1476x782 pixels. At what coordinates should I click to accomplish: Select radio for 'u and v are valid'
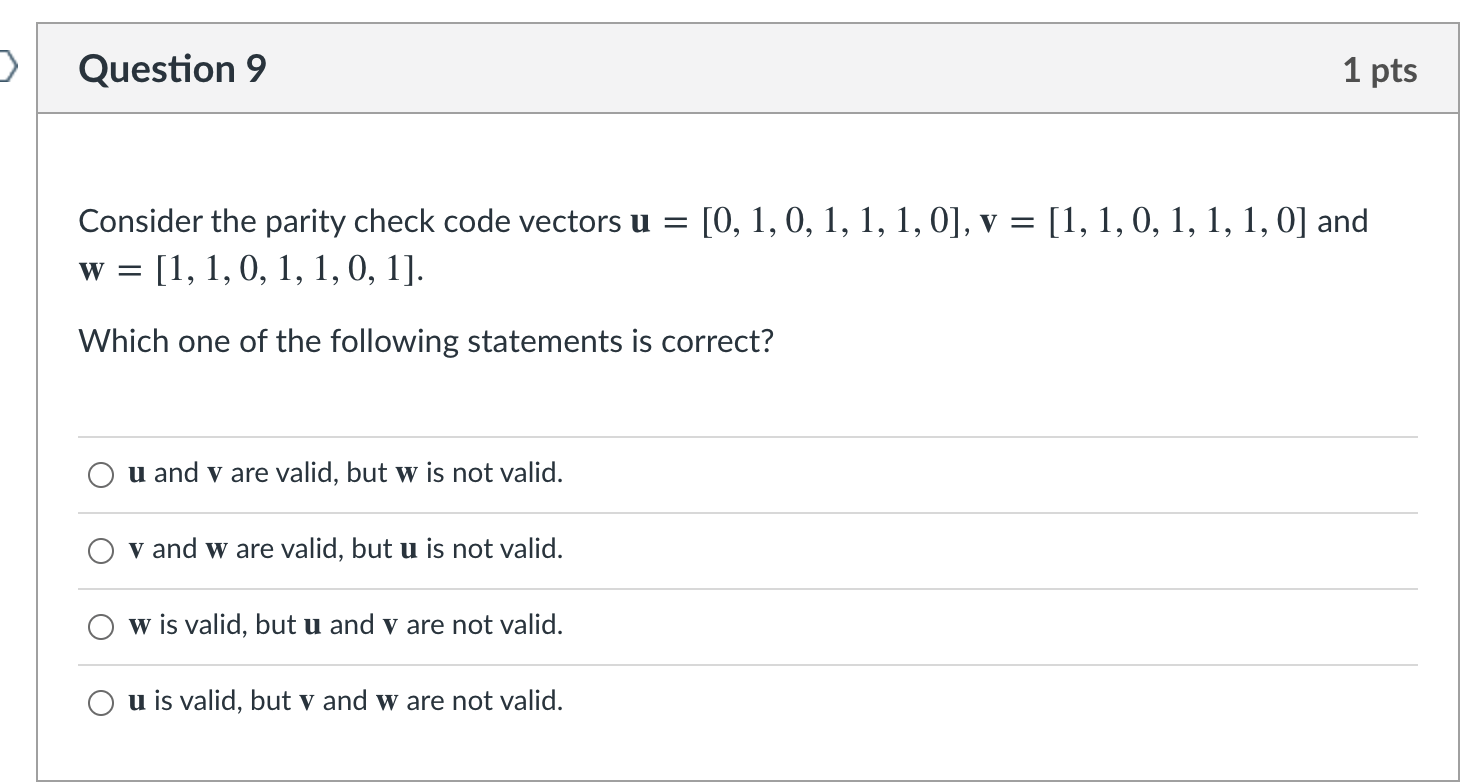tap(101, 475)
